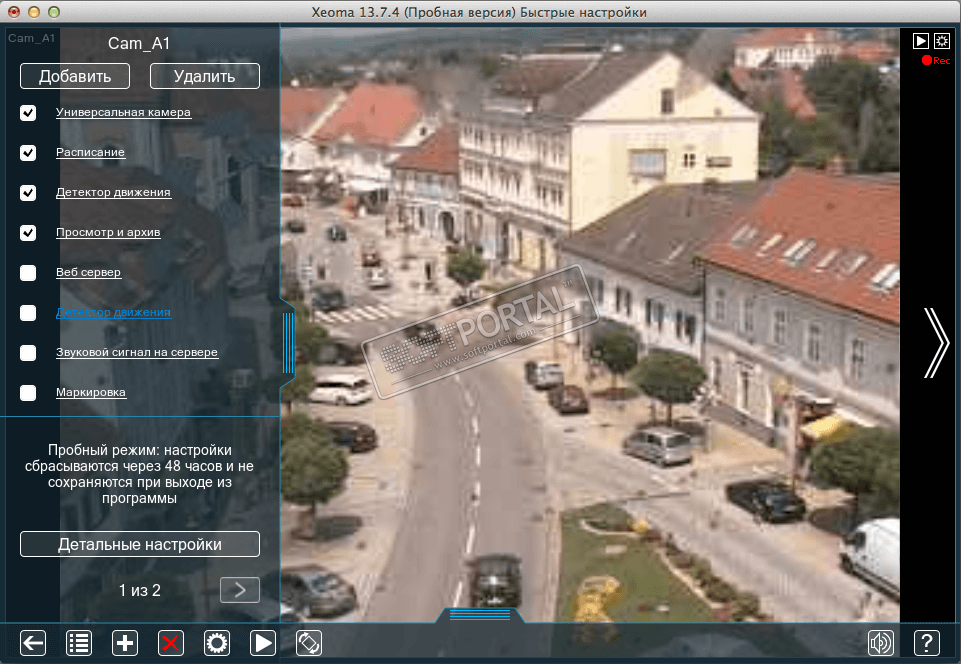
Task: Click the layouts icon in bottom toolbar
Action: tap(309, 643)
